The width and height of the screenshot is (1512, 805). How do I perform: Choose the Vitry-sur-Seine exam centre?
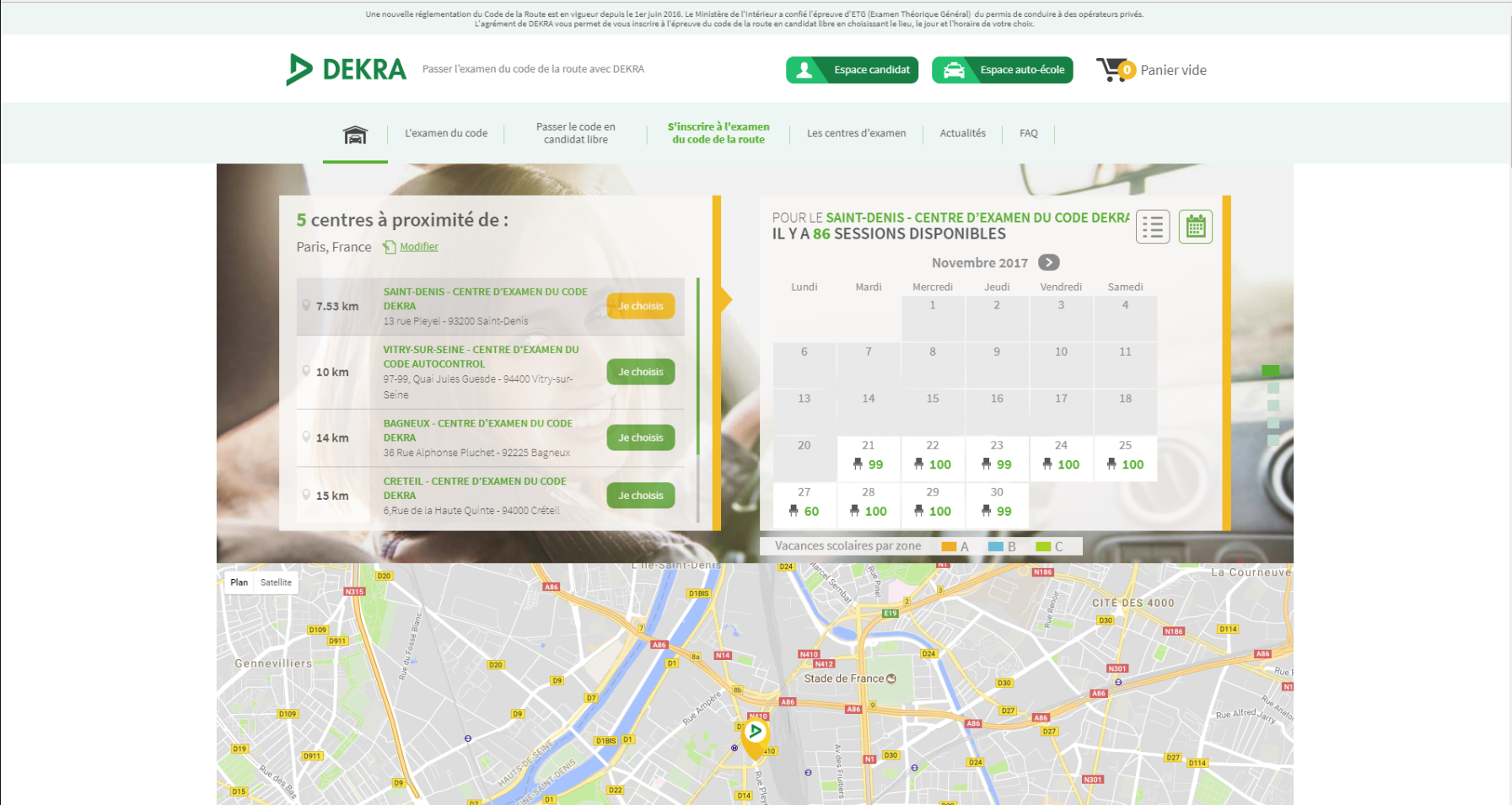click(641, 372)
